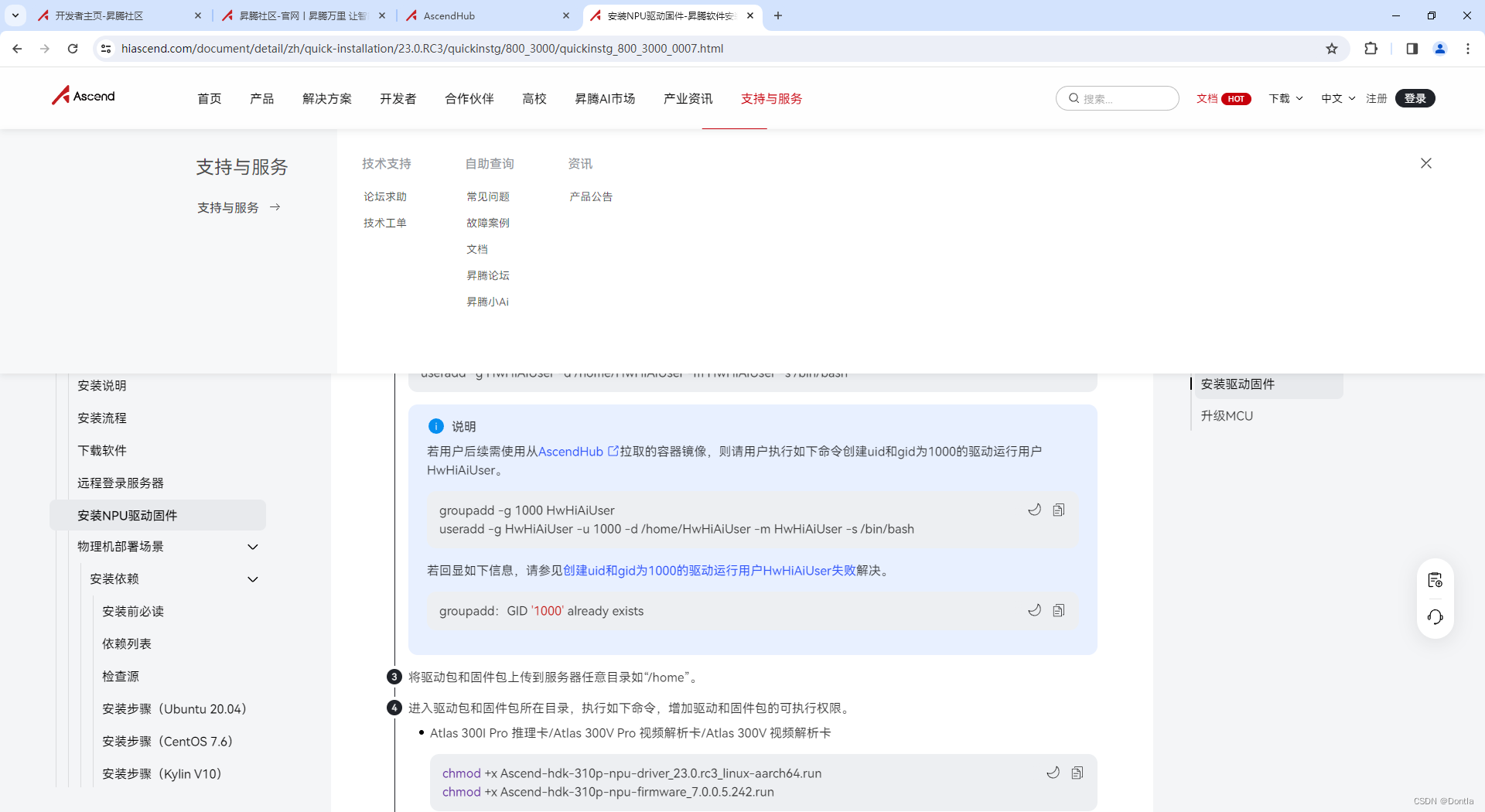Copy the groupadd code snippet

pyautogui.click(x=1059, y=510)
